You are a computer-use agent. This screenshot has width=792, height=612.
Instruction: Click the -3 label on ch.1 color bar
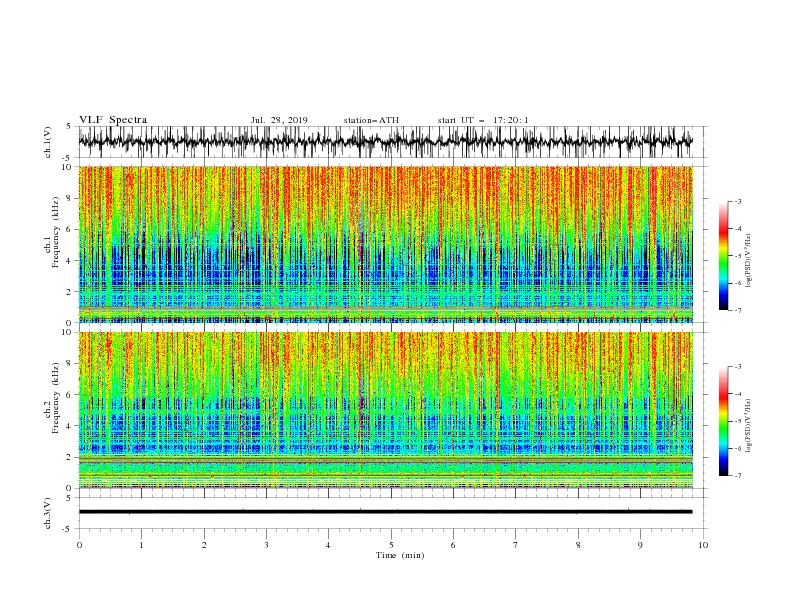point(737,201)
